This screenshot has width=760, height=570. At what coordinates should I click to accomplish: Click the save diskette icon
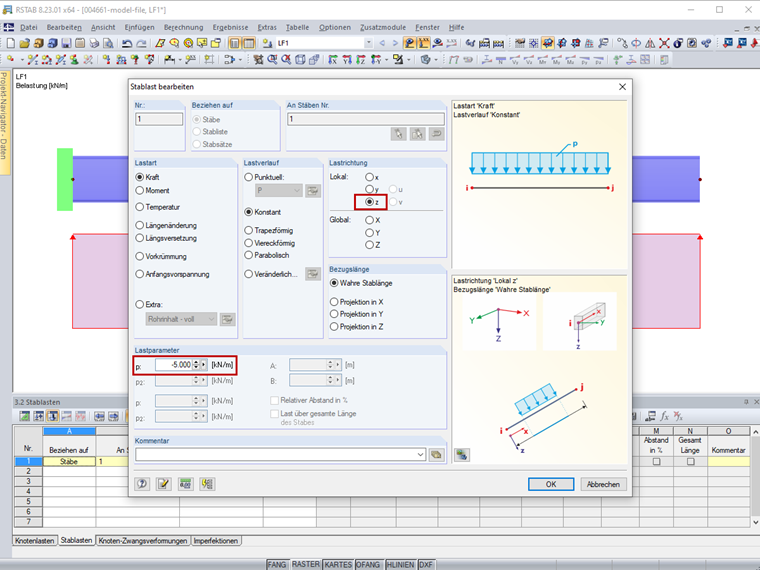tap(66, 43)
